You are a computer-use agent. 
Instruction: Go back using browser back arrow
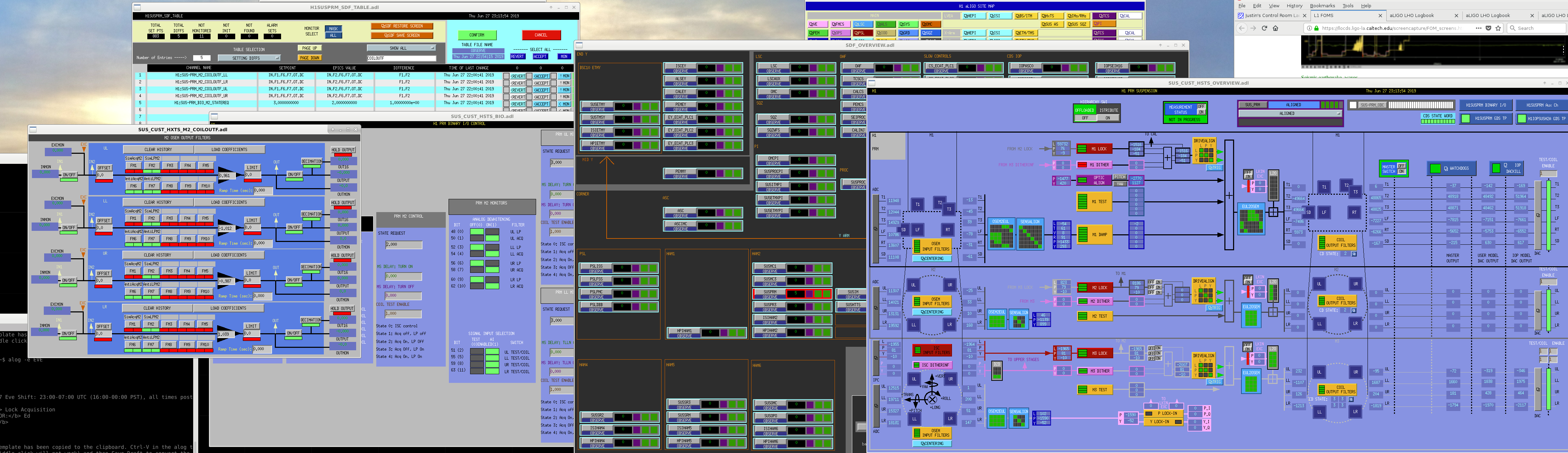(1242, 28)
